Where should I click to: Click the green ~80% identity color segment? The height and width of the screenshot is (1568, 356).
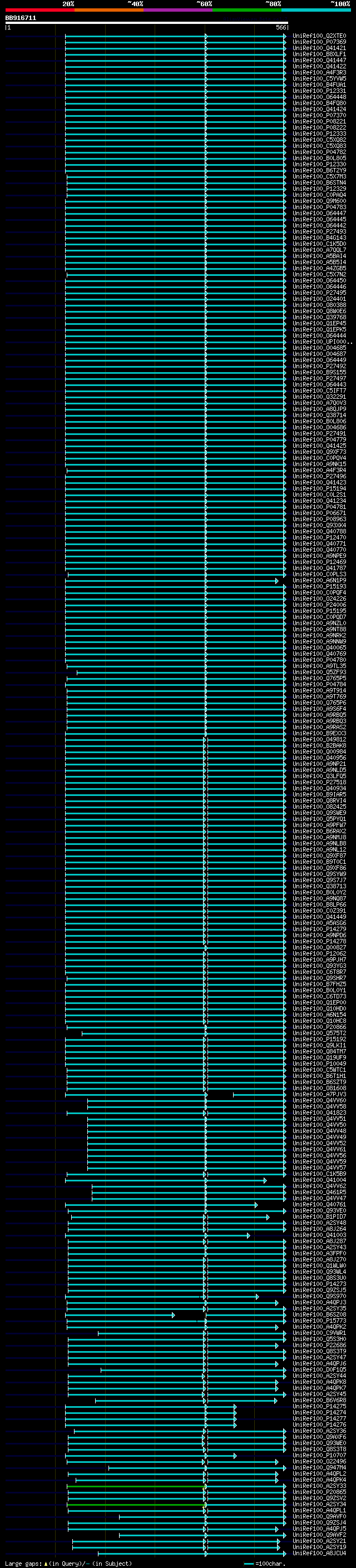point(247,10)
